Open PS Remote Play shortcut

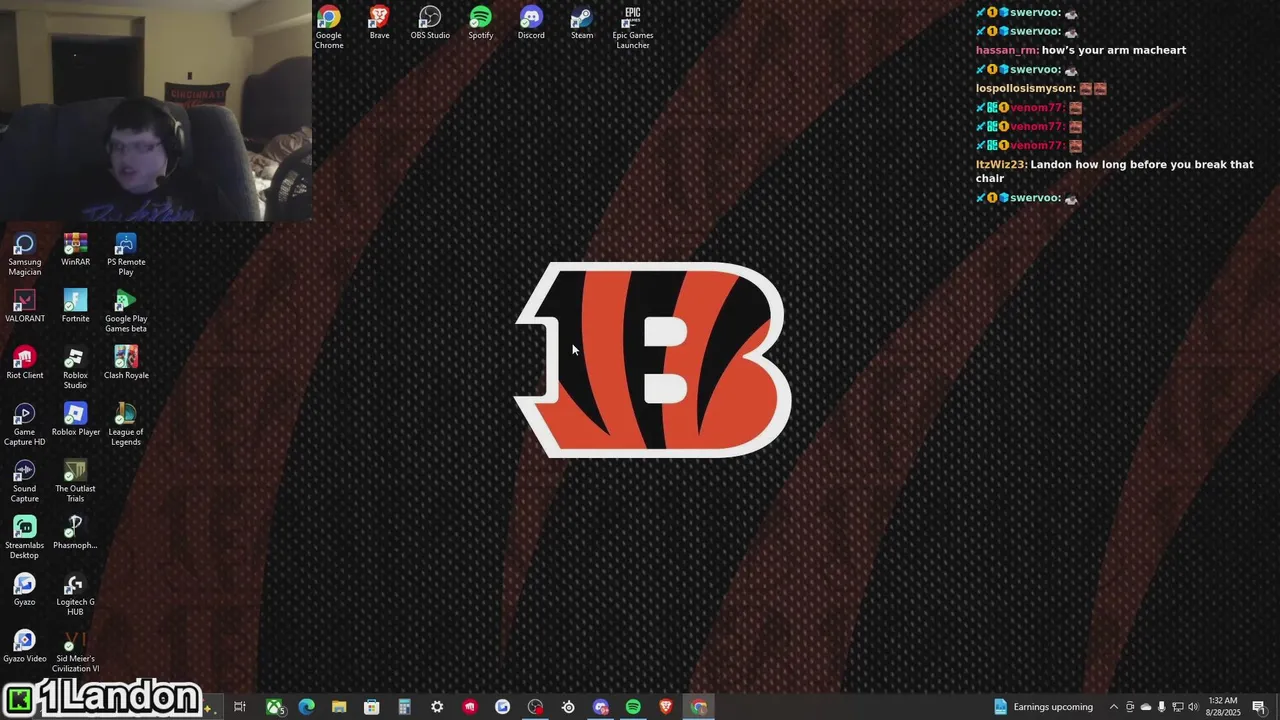[126, 254]
